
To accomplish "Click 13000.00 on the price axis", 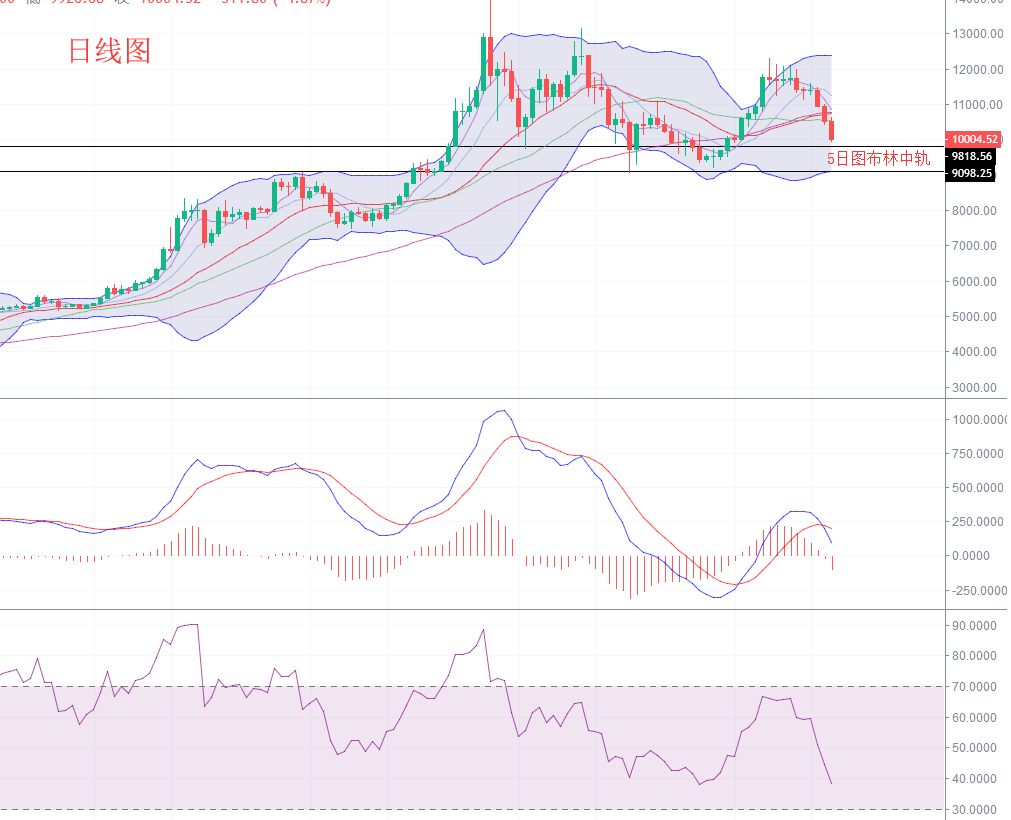I will point(974,34).
